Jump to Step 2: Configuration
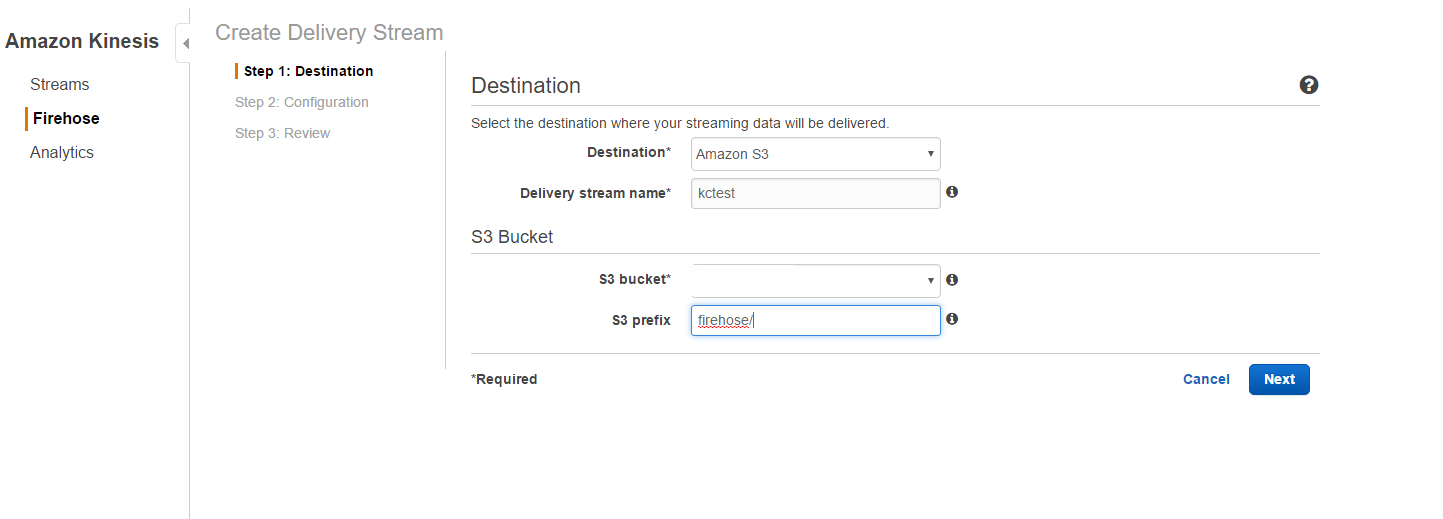 coord(301,102)
